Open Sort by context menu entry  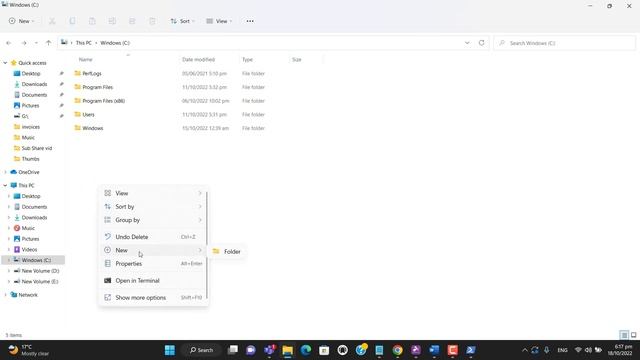coord(153,207)
